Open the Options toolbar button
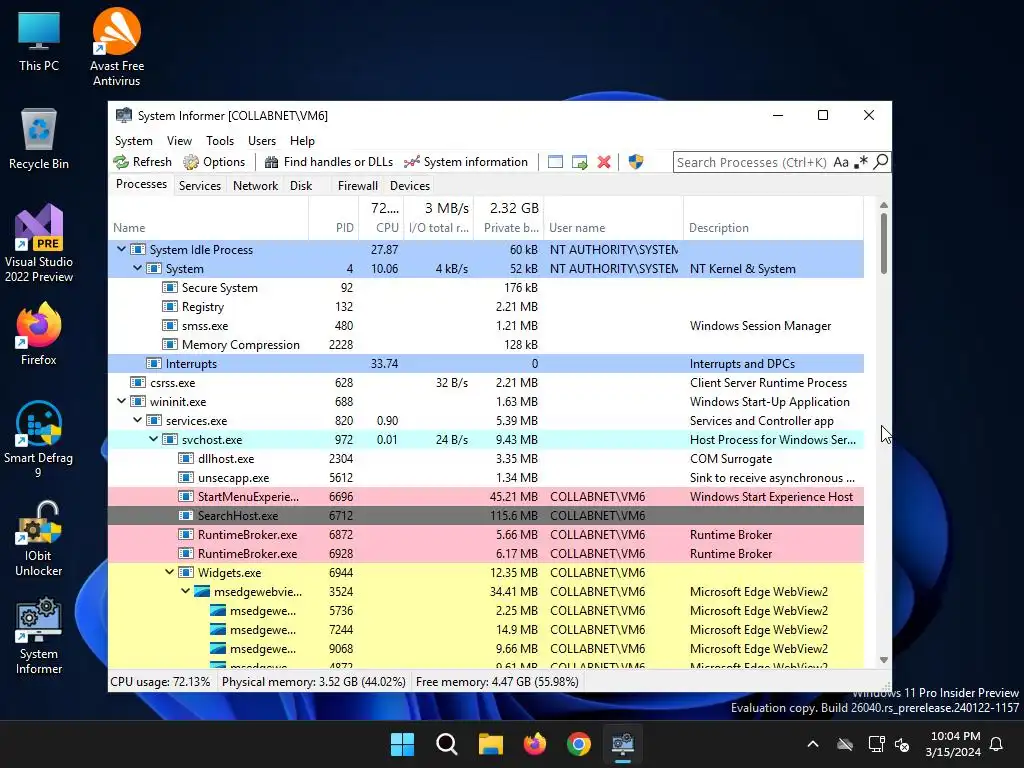Screen dimensions: 1024x768 (214, 162)
